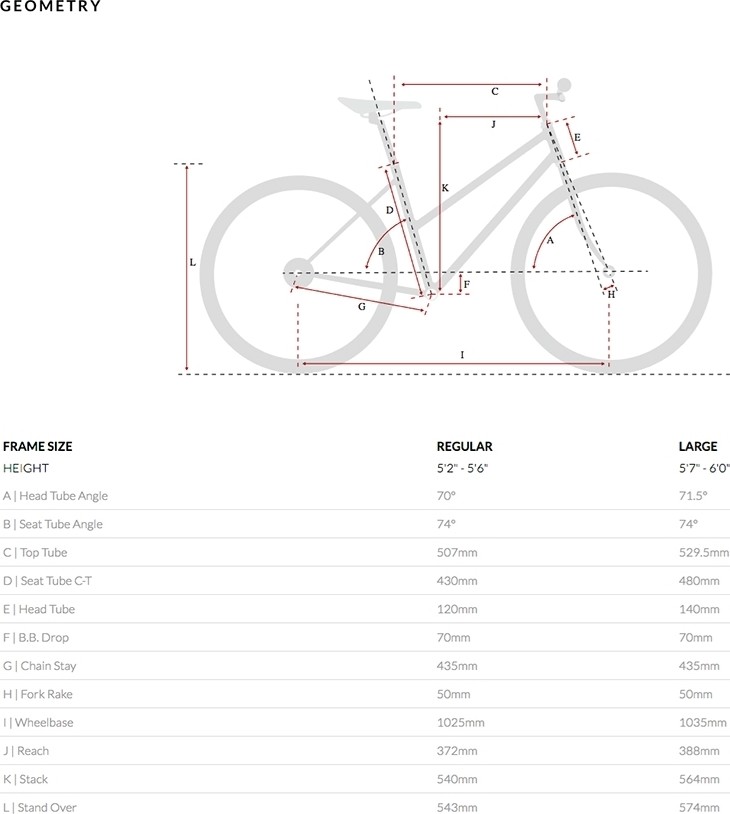Click the letter G chain stay label on diagram
Screen dimensions: 730x814
pyautogui.click(x=362, y=306)
